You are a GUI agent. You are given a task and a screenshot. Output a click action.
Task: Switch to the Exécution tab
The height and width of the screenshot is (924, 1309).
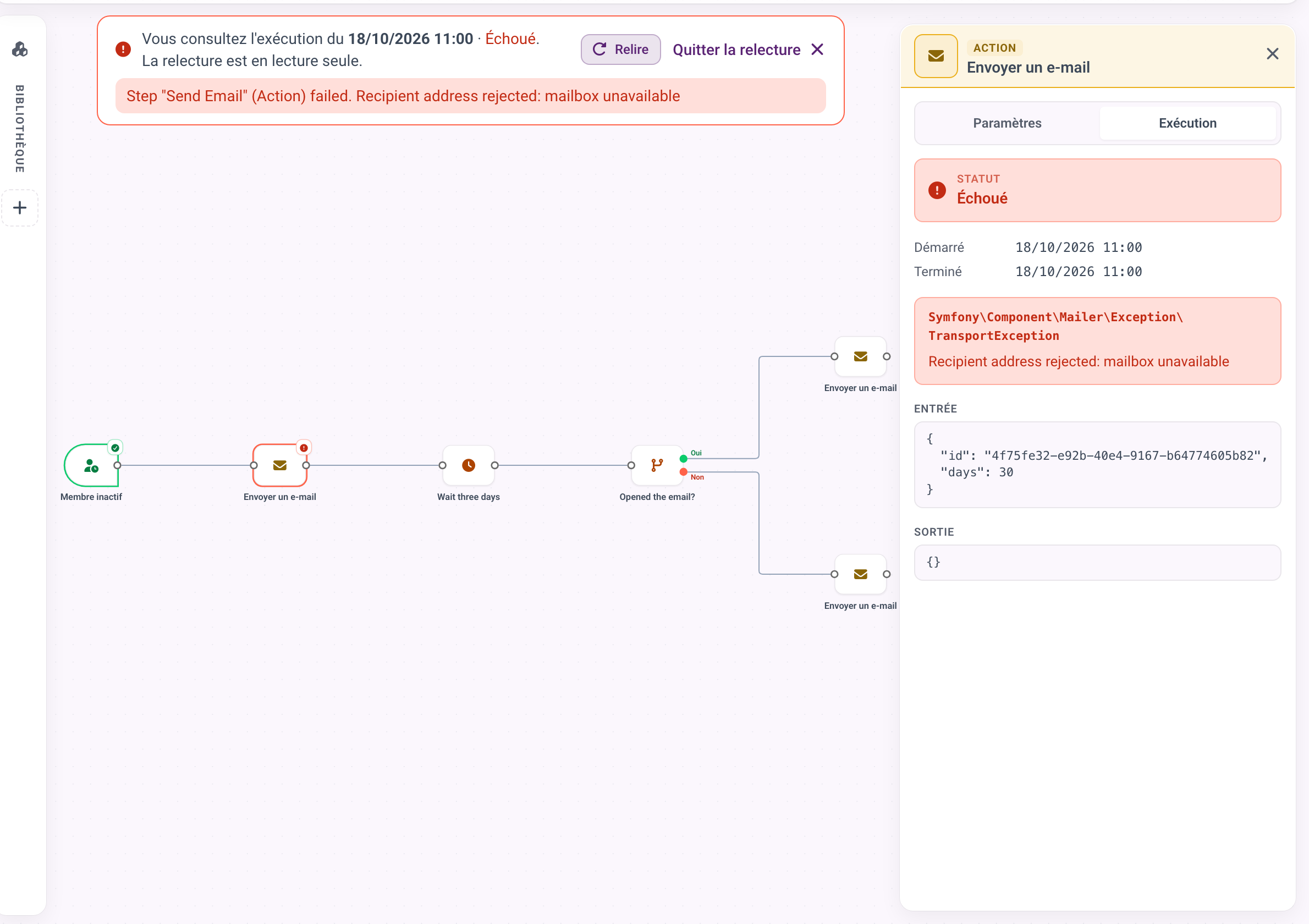click(x=1187, y=123)
